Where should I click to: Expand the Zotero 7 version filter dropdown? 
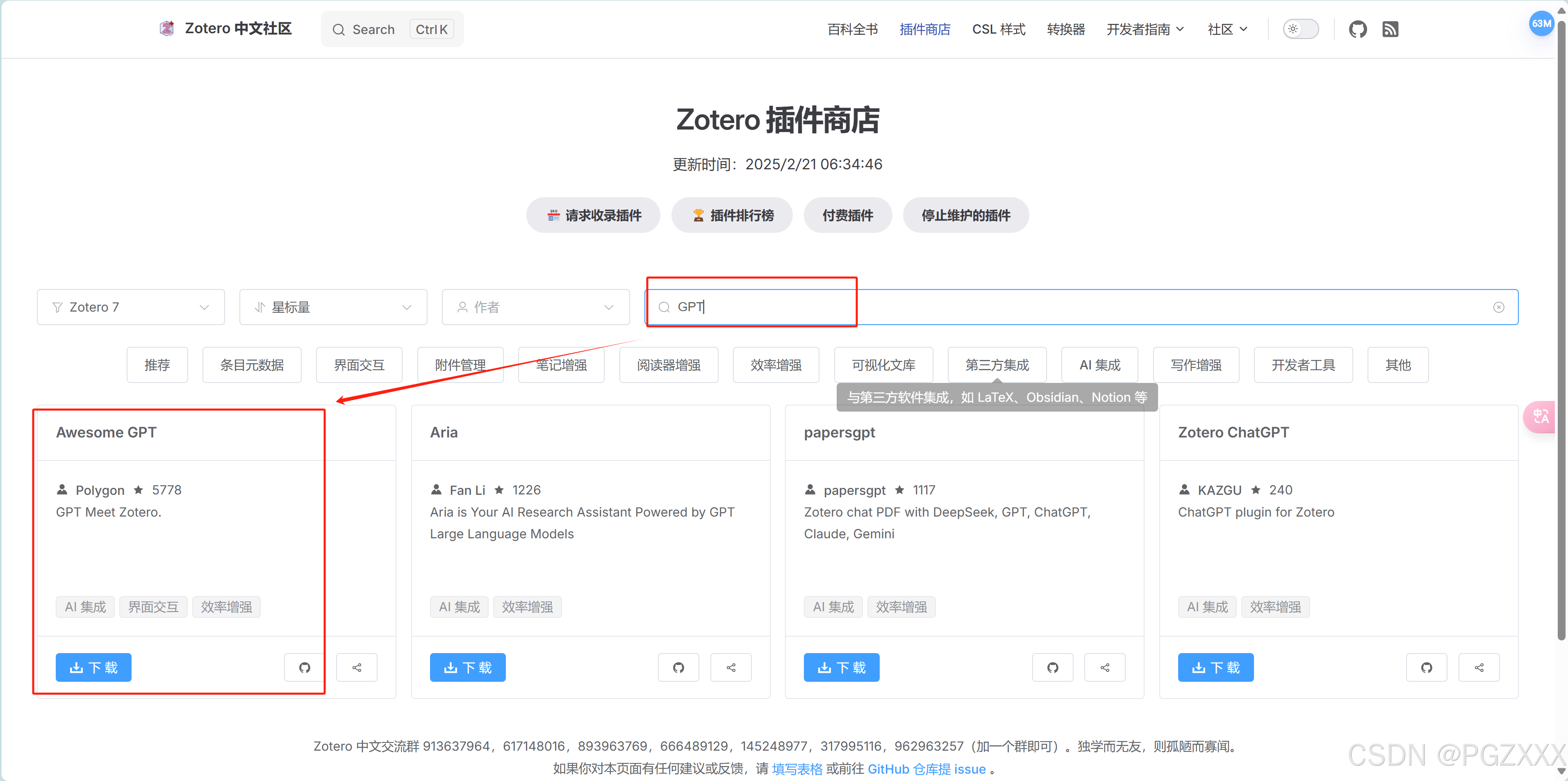click(x=131, y=307)
